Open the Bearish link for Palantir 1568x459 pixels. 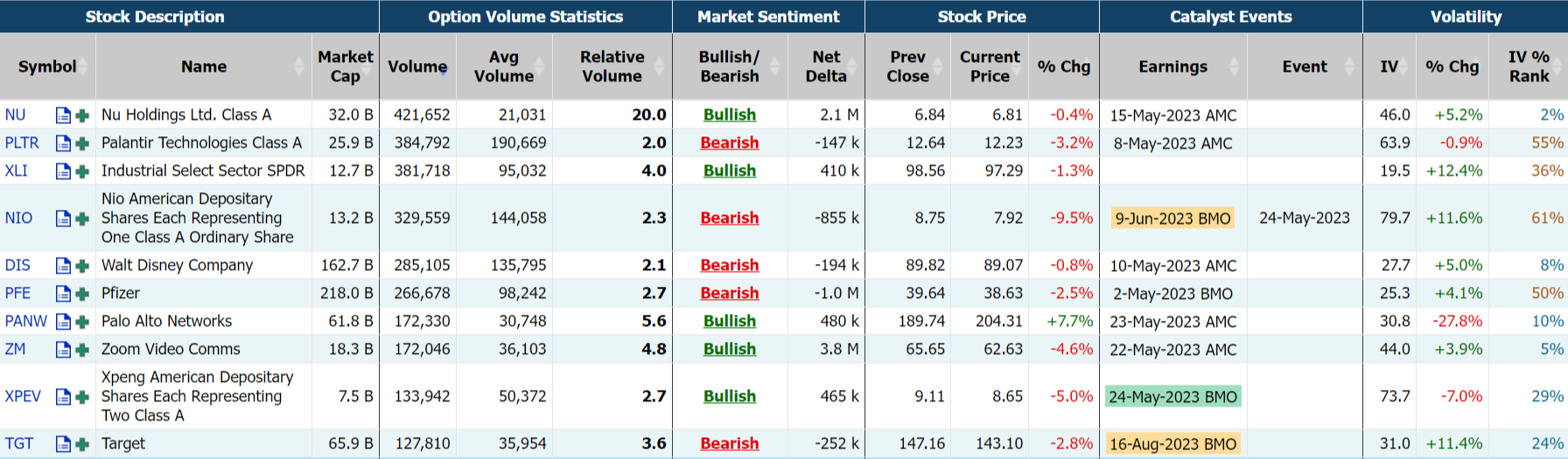(729, 143)
